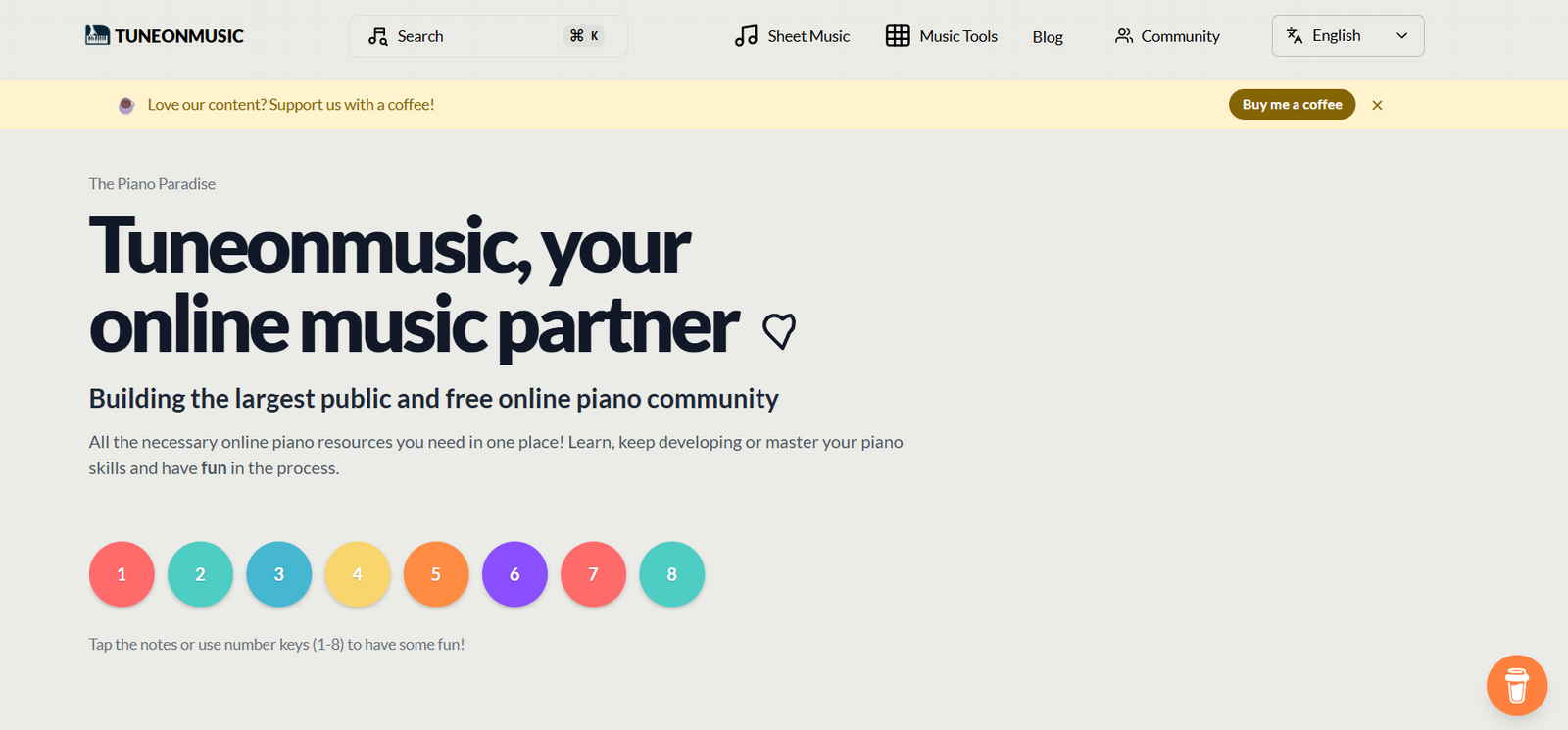Play the orange note number 5
The width and height of the screenshot is (1568, 730).
click(x=436, y=574)
